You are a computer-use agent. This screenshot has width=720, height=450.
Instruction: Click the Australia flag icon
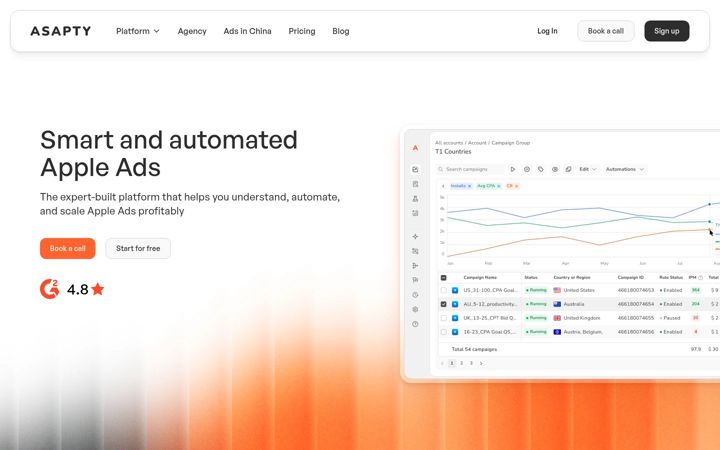(557, 304)
